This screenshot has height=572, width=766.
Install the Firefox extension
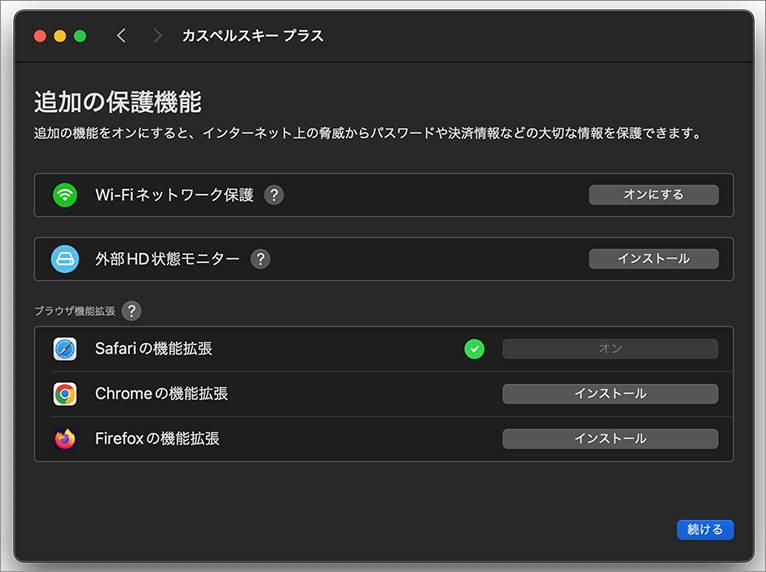(x=610, y=439)
